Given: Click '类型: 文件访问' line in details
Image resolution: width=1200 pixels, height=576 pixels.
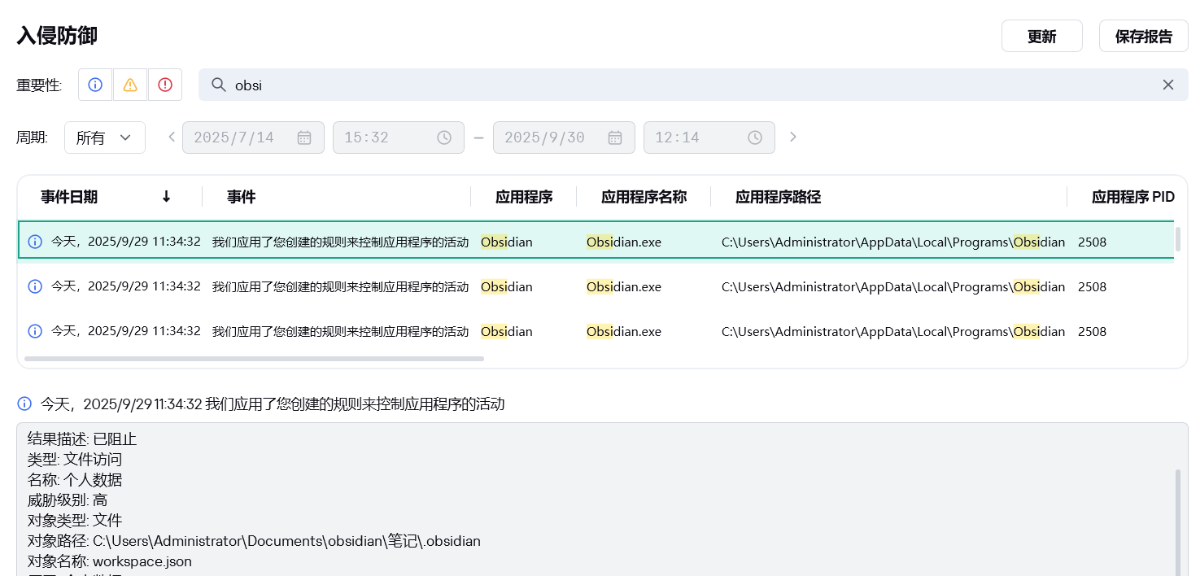Looking at the screenshot, I should pos(75,459).
